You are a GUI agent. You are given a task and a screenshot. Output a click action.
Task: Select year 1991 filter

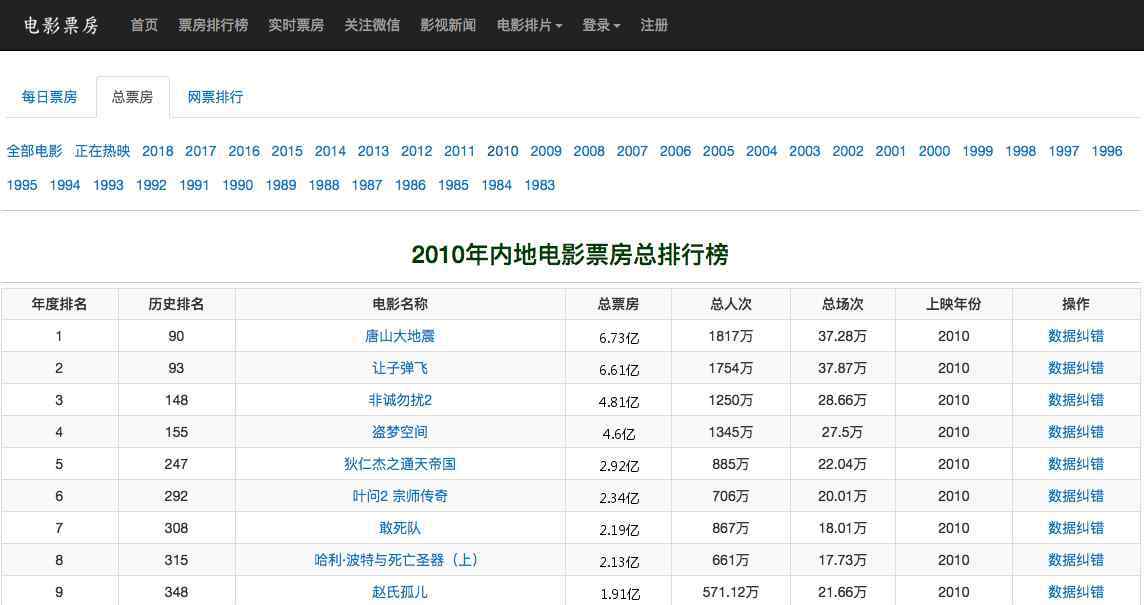[194, 185]
